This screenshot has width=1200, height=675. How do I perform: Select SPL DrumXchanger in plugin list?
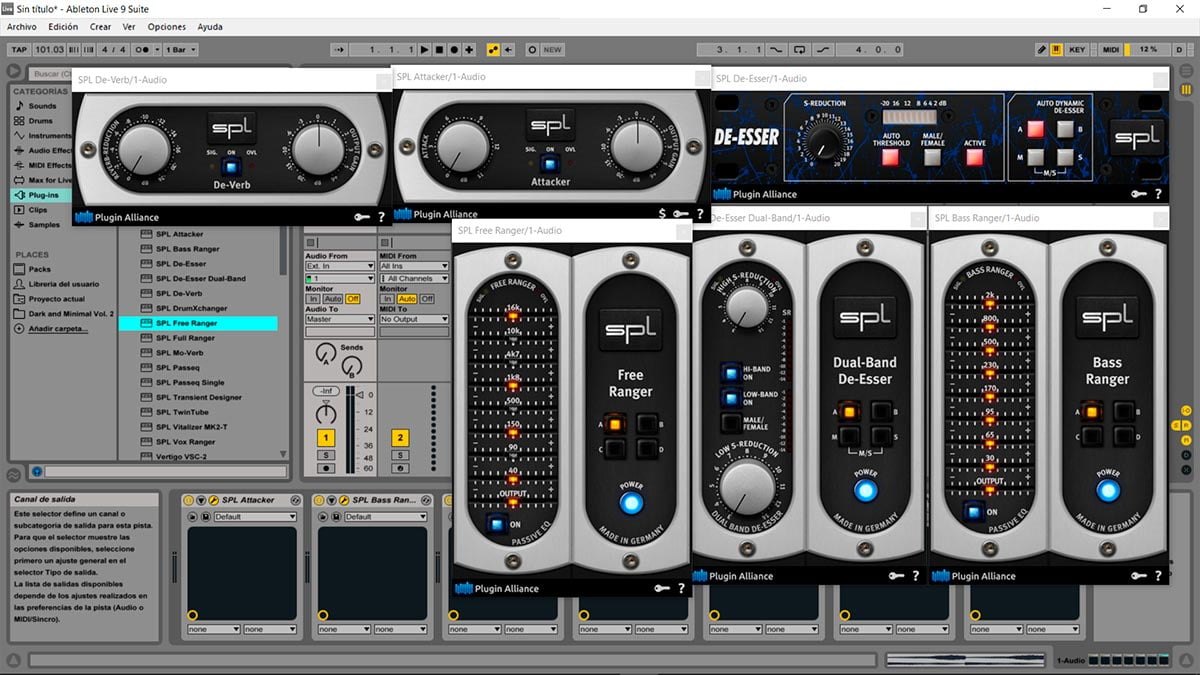(191, 308)
